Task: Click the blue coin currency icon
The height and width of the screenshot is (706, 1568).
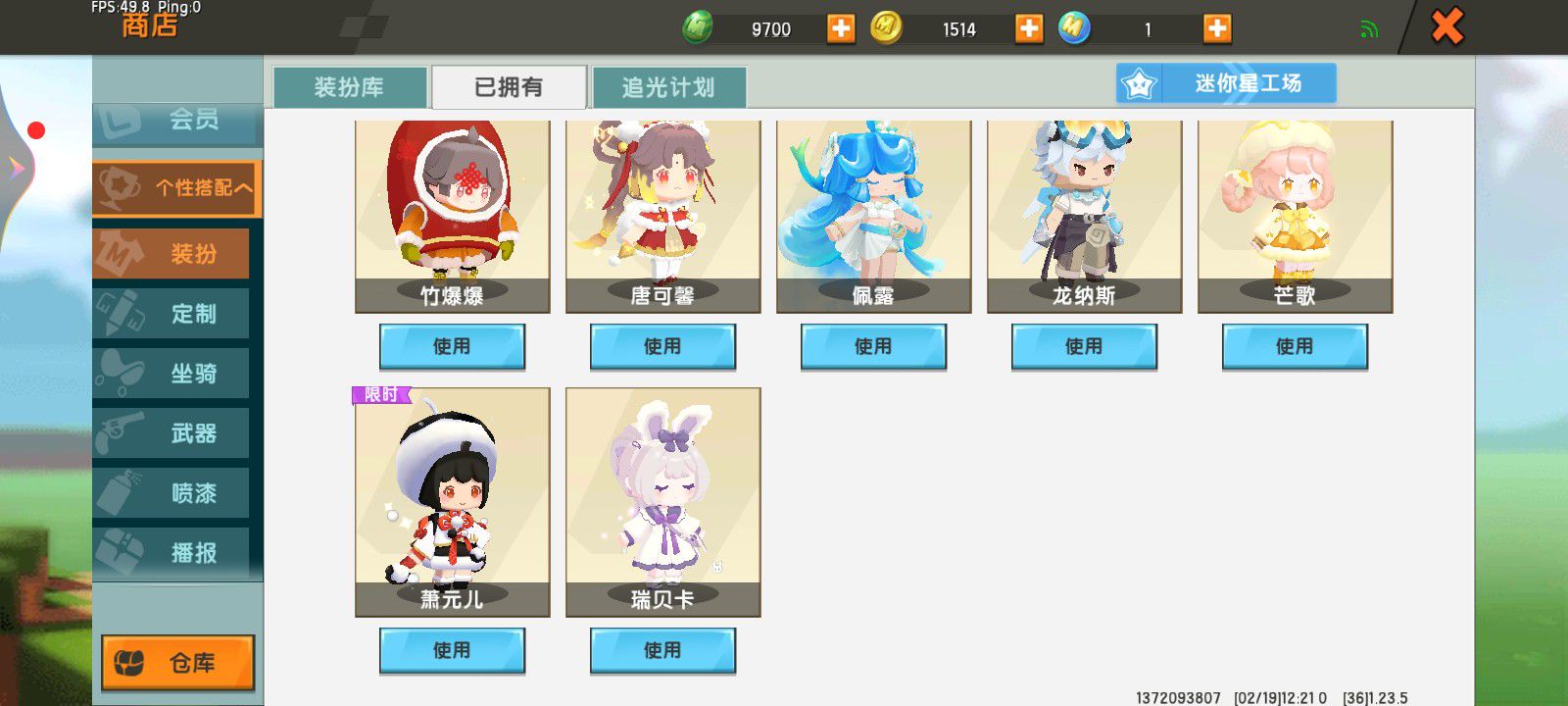Action: (x=1074, y=27)
